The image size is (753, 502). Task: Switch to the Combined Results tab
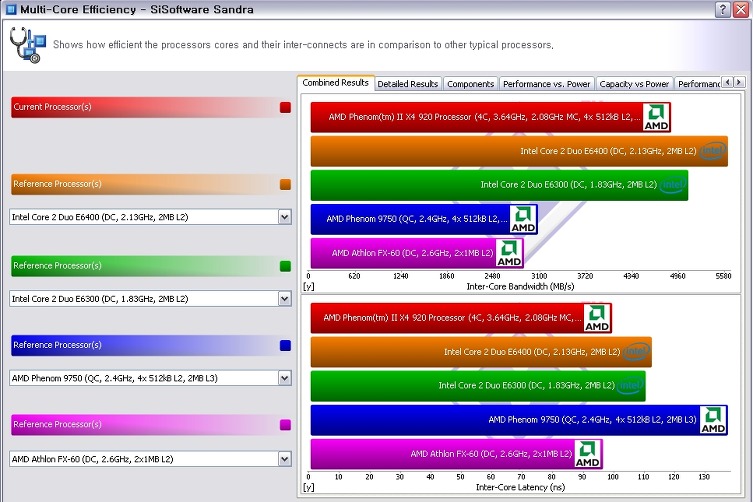click(x=336, y=83)
